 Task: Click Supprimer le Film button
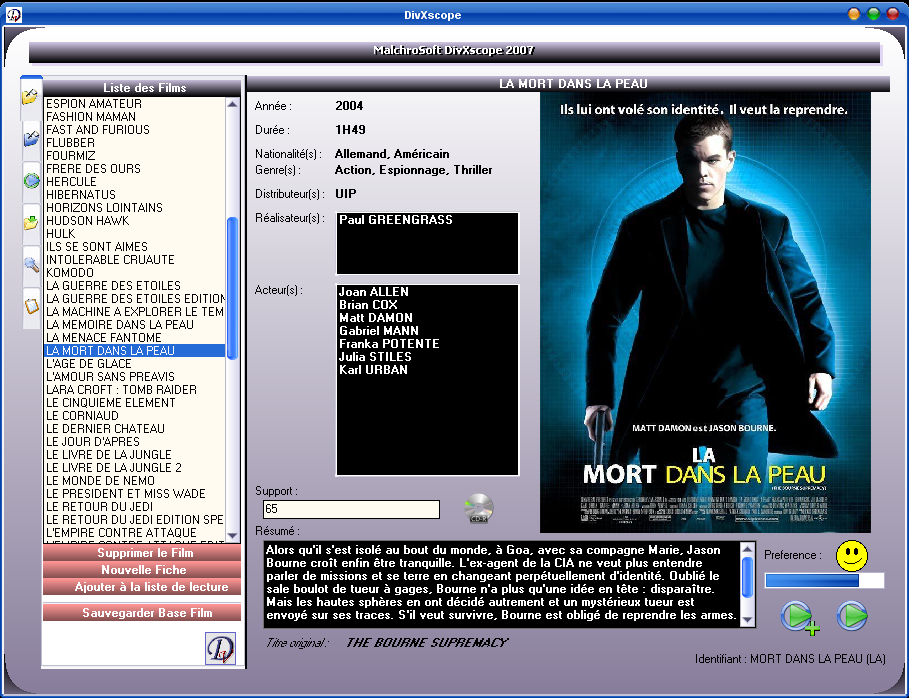coord(142,552)
